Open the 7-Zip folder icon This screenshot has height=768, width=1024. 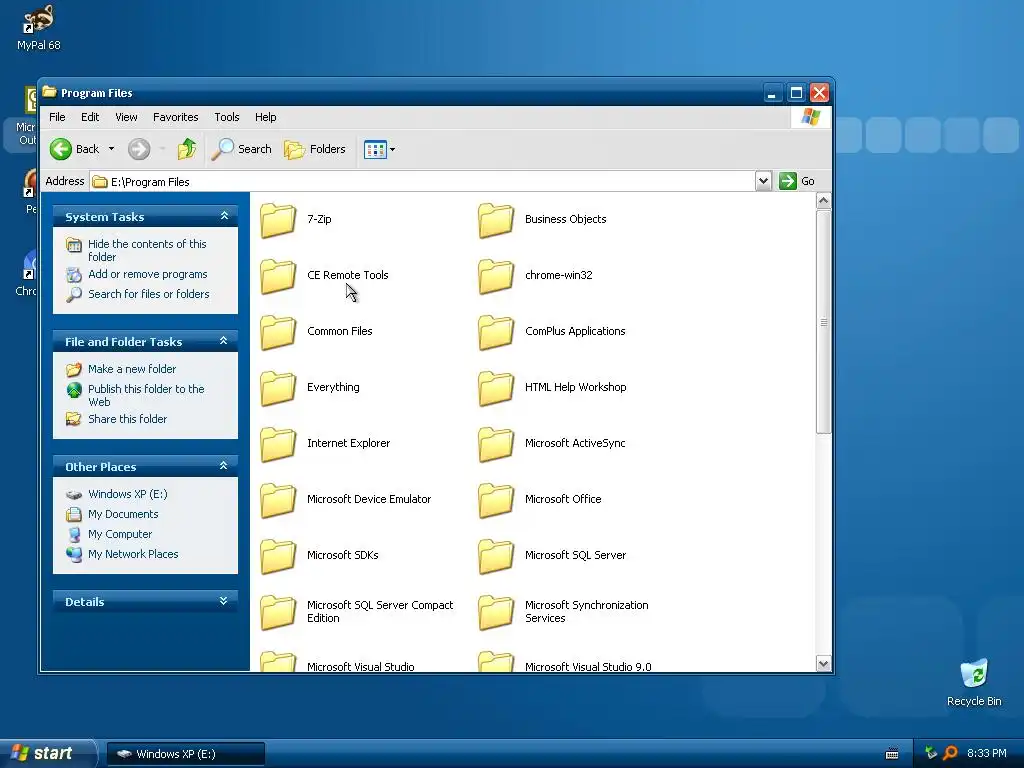click(278, 219)
